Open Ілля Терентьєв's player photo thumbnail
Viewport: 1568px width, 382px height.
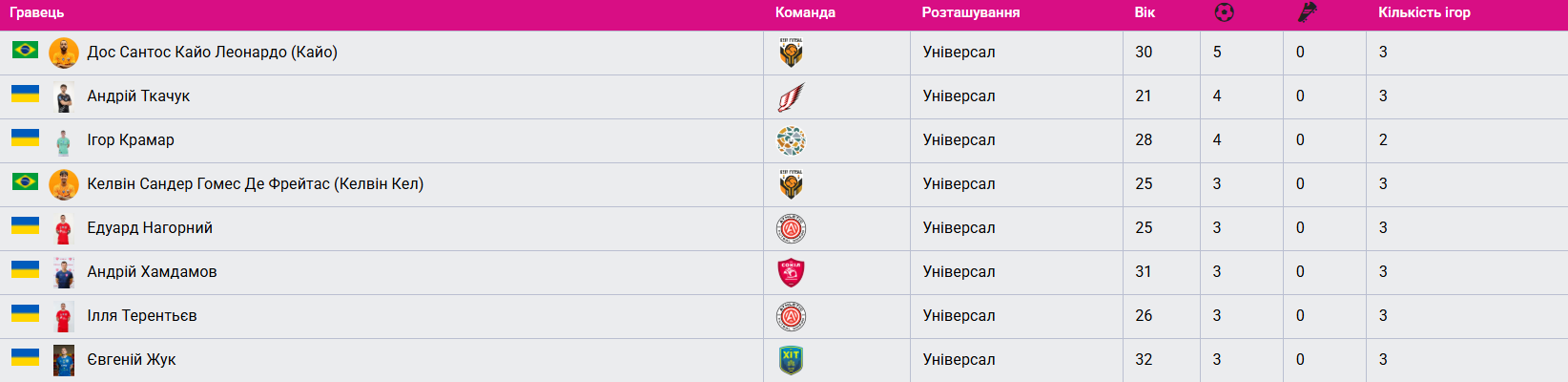point(64,316)
